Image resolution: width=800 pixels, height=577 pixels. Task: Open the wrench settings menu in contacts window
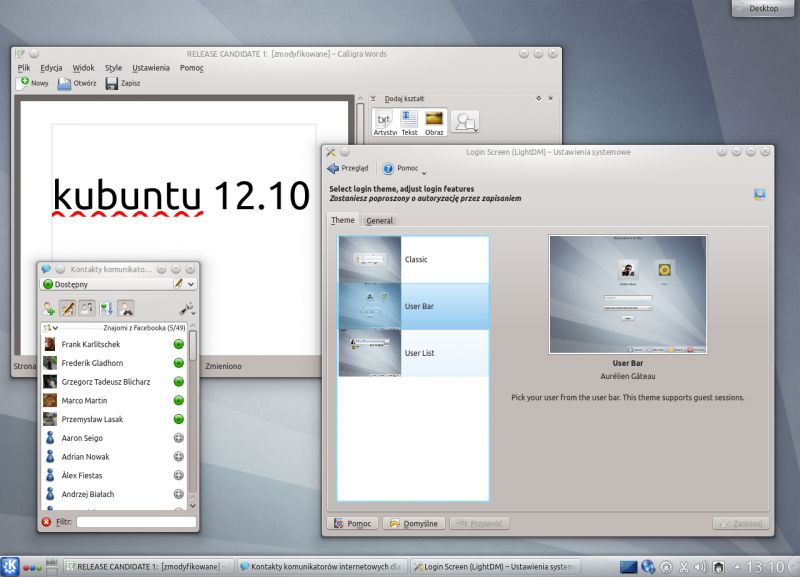[186, 309]
